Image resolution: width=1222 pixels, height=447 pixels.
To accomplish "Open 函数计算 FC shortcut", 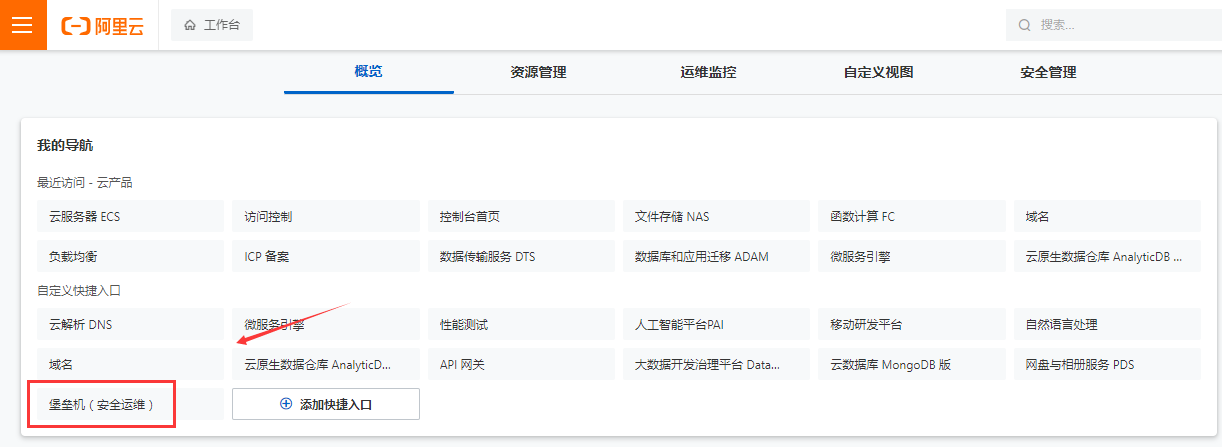I will [x=912, y=216].
